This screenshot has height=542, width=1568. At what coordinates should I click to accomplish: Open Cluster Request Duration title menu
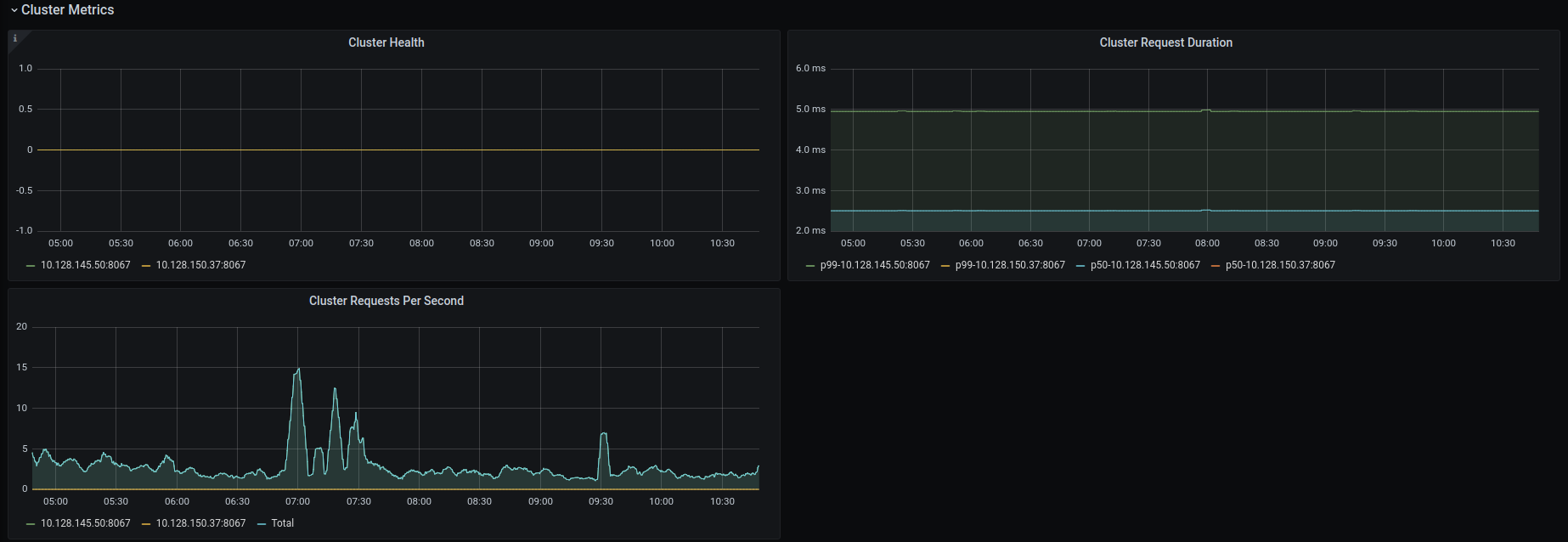point(1165,42)
